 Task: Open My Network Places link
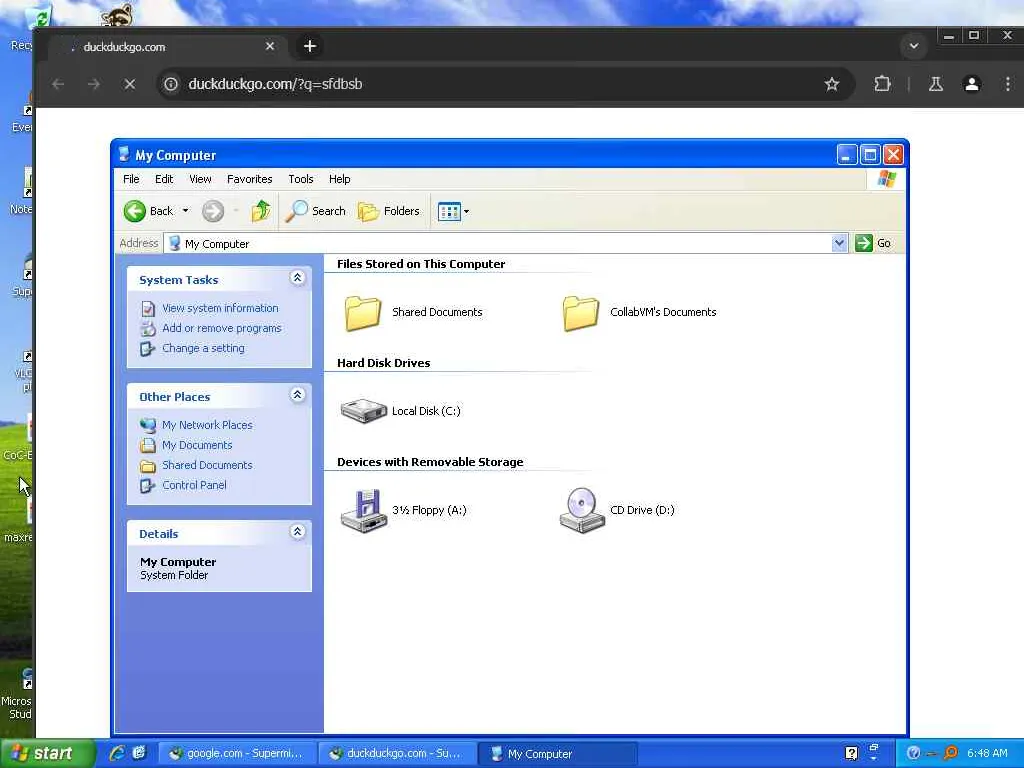click(x=207, y=425)
